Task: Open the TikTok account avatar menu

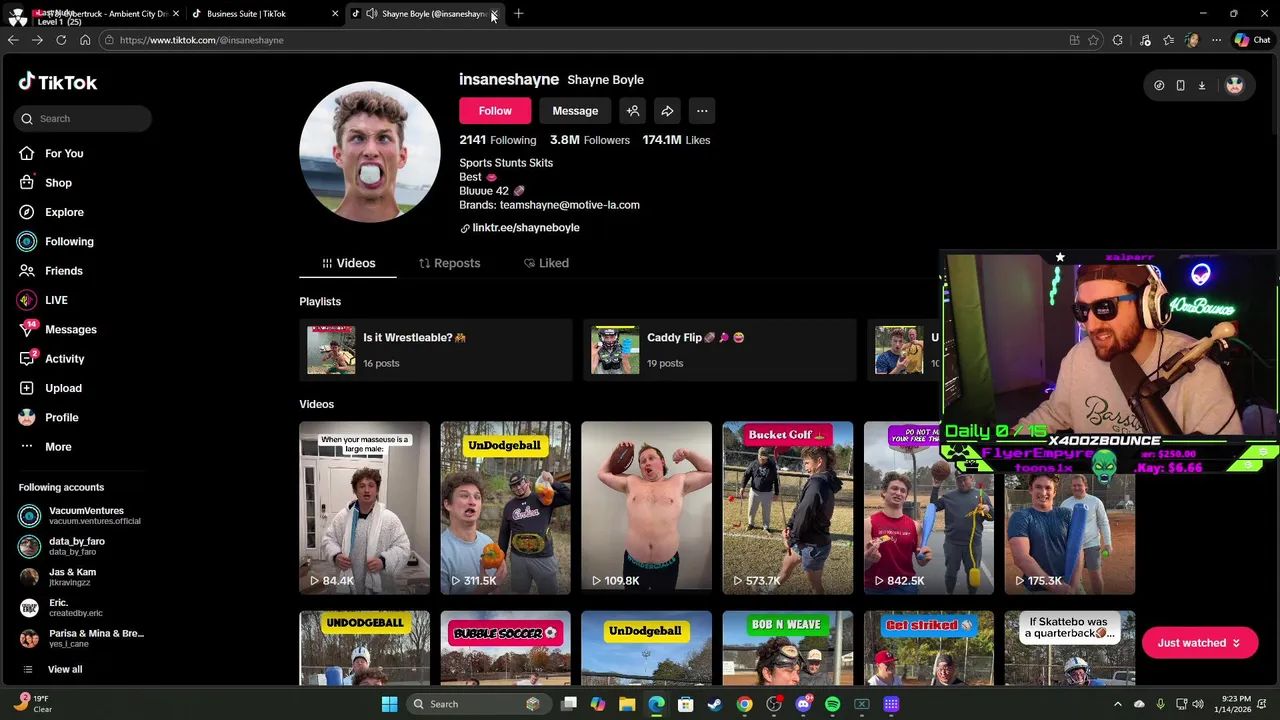Action: point(1235,85)
